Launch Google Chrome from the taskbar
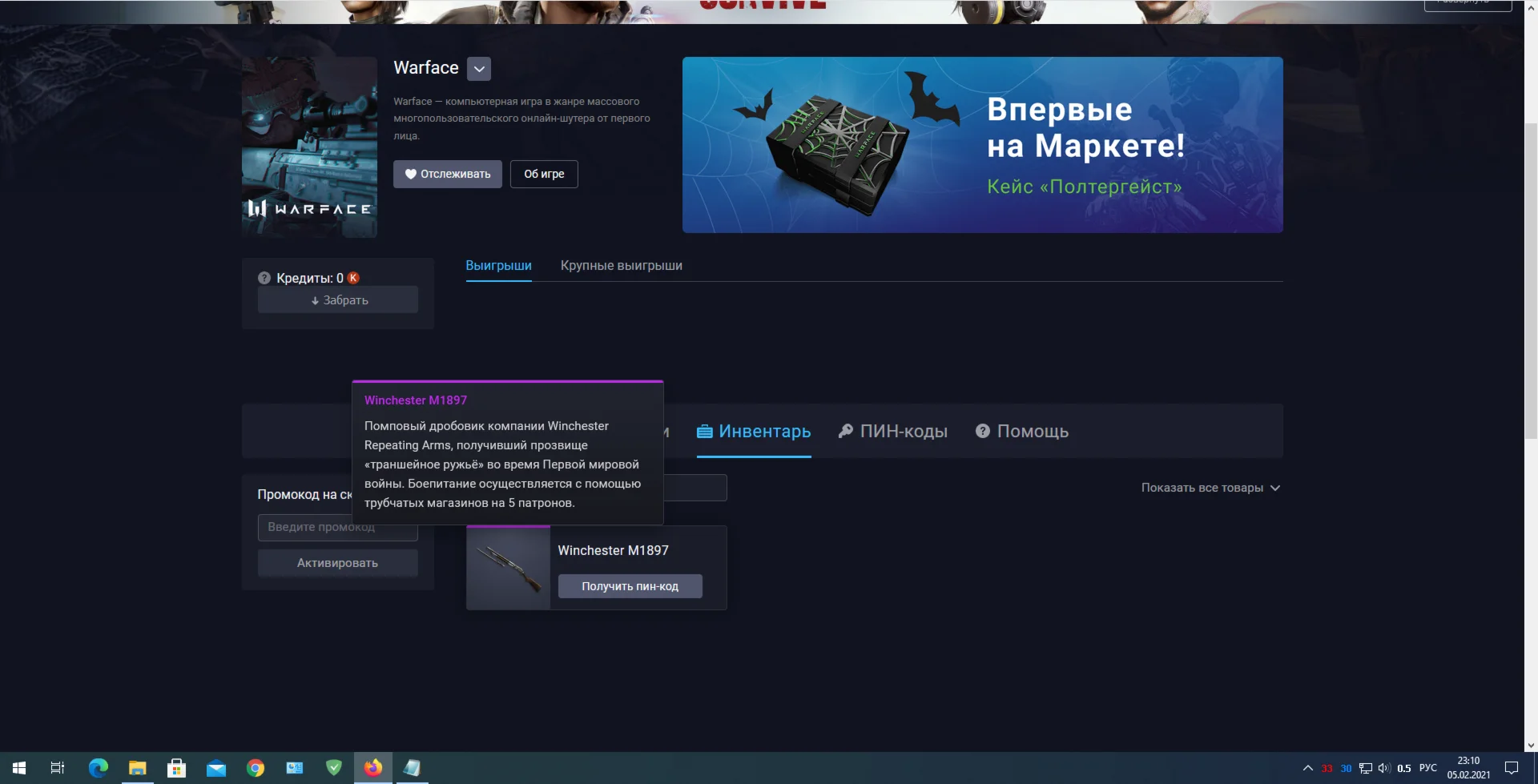Screen dimensions: 1538x784 click(255, 768)
